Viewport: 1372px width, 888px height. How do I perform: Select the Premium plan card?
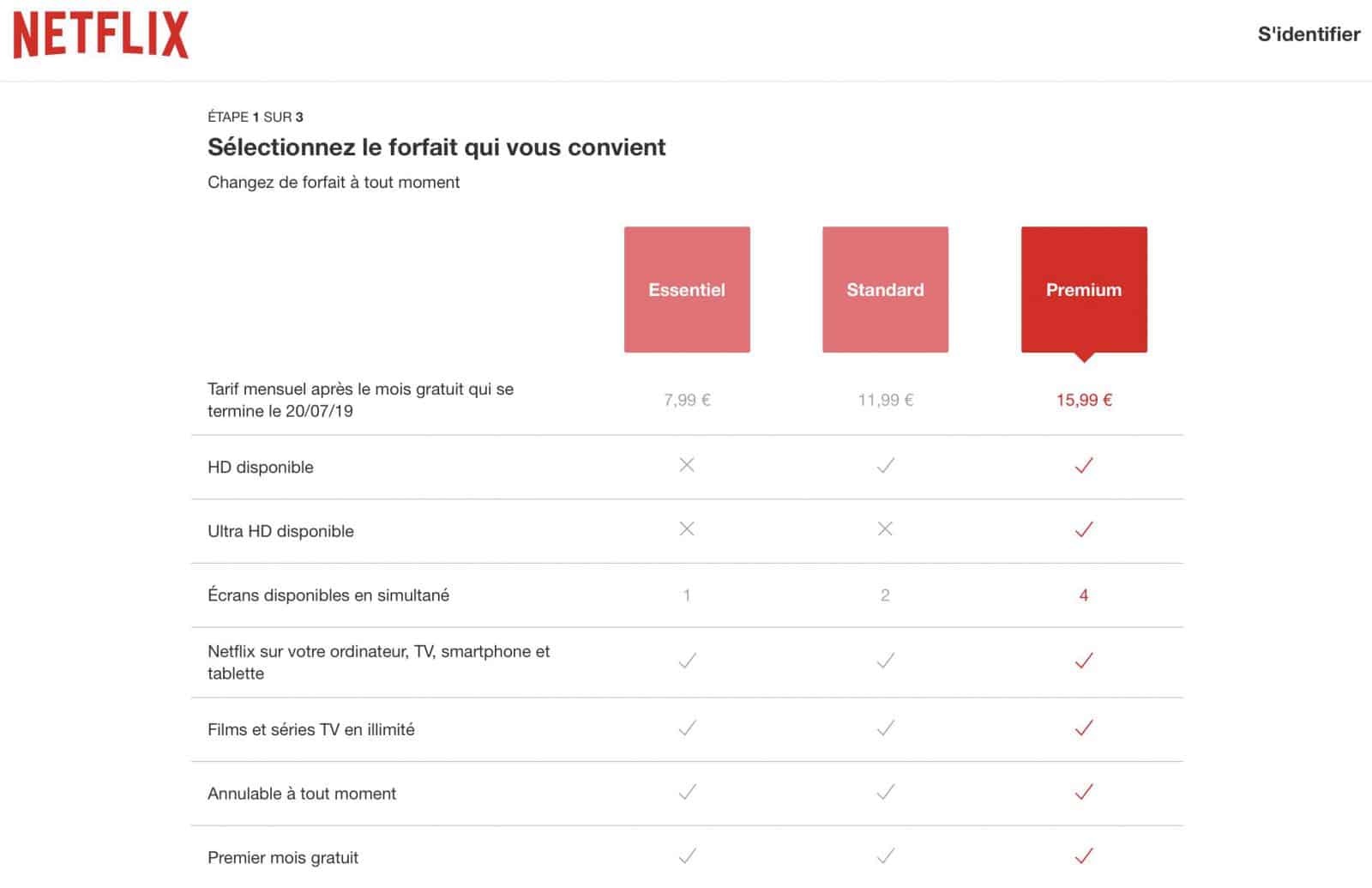click(1084, 289)
